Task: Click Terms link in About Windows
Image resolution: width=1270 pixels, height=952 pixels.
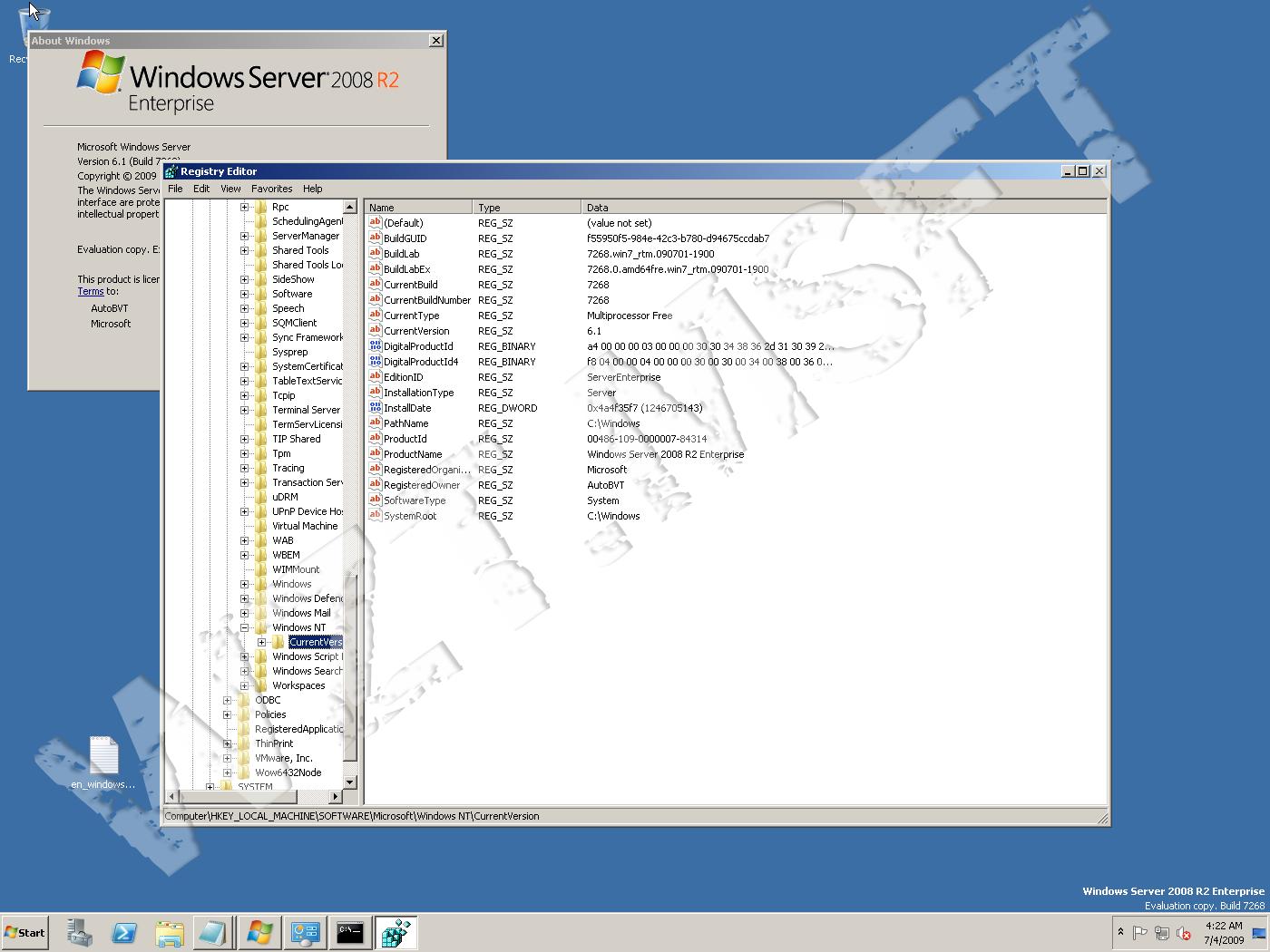Action: [x=90, y=291]
